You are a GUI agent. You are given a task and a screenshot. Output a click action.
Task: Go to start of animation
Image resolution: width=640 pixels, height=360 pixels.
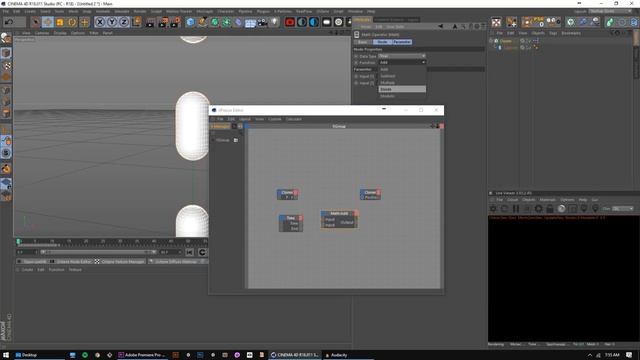(189, 253)
